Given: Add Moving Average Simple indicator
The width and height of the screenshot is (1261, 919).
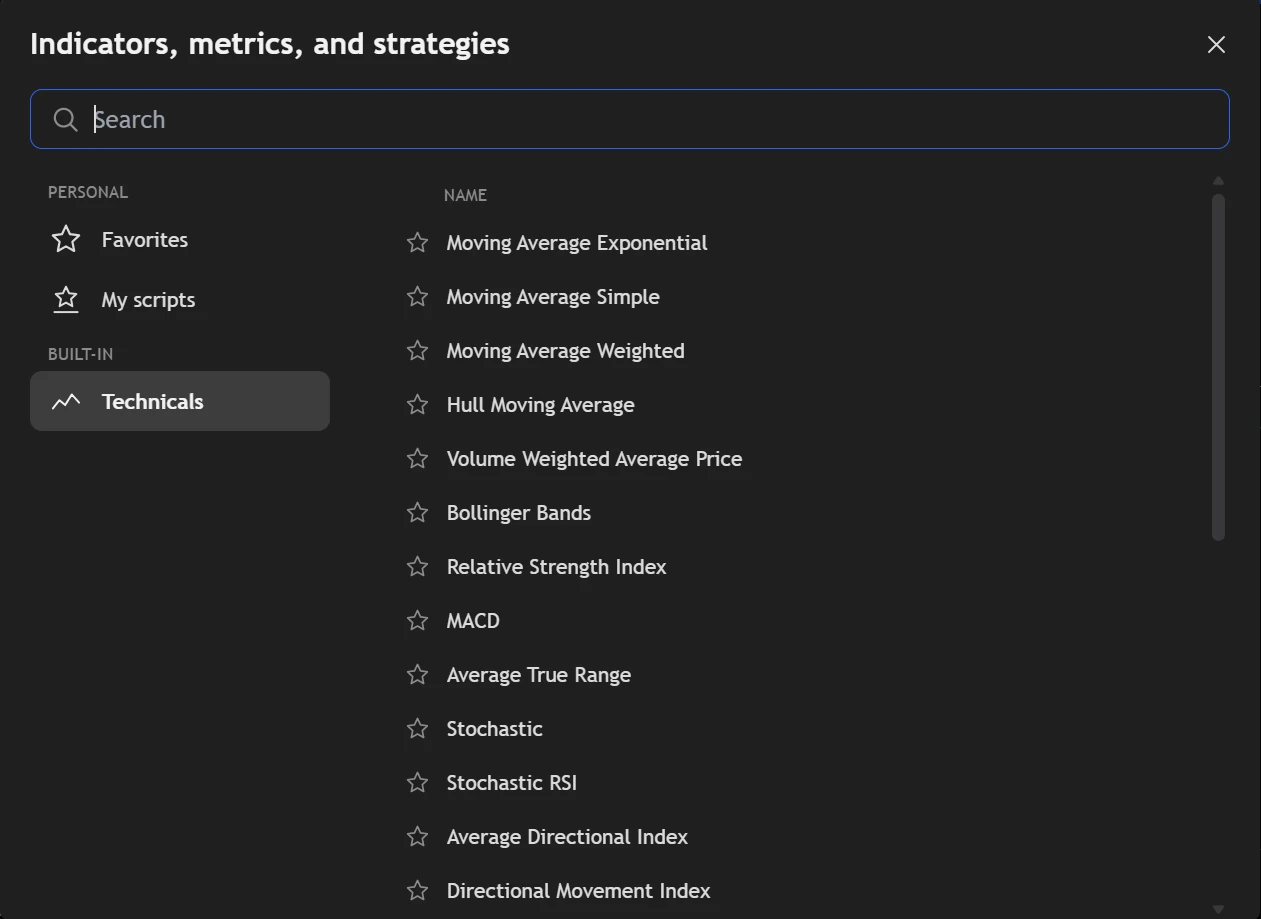Looking at the screenshot, I should click(x=553, y=297).
